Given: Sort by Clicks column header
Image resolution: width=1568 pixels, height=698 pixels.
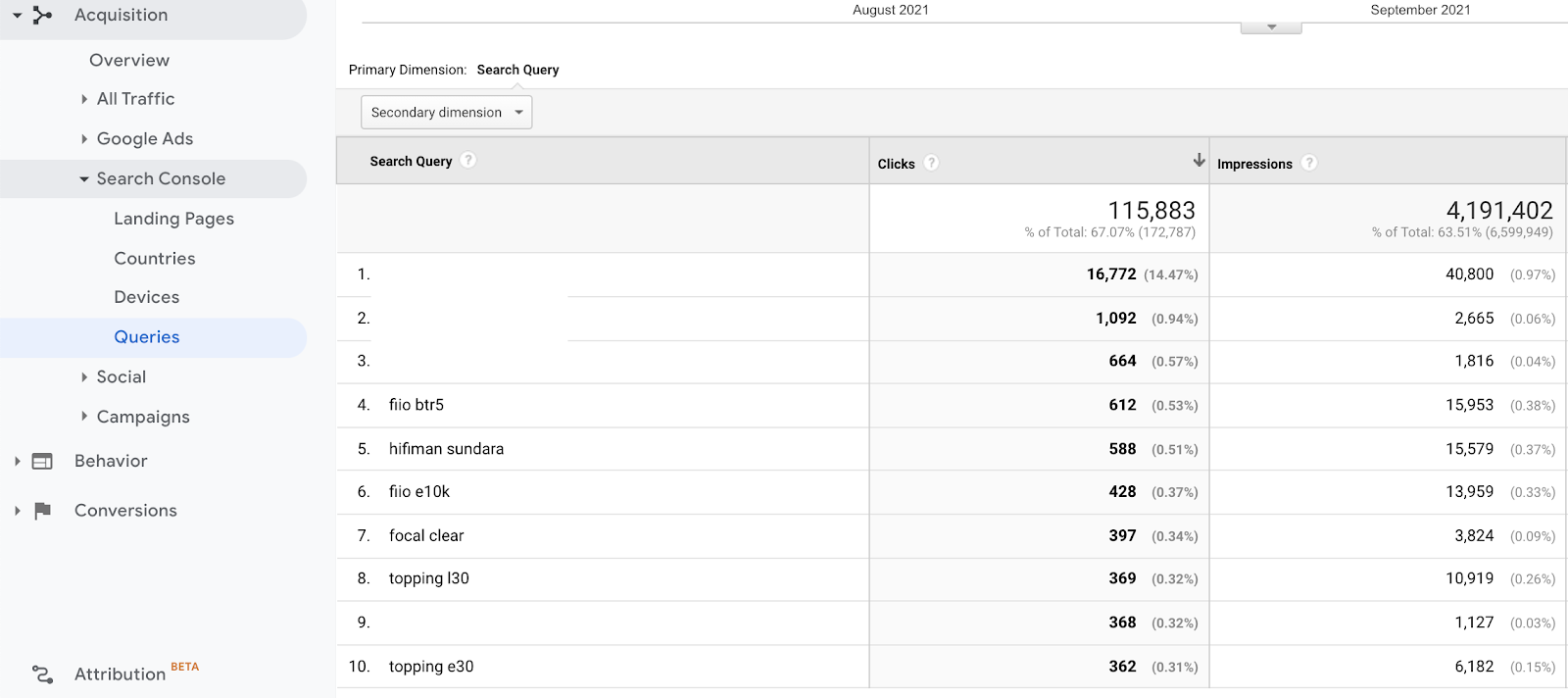Looking at the screenshot, I should [x=896, y=164].
